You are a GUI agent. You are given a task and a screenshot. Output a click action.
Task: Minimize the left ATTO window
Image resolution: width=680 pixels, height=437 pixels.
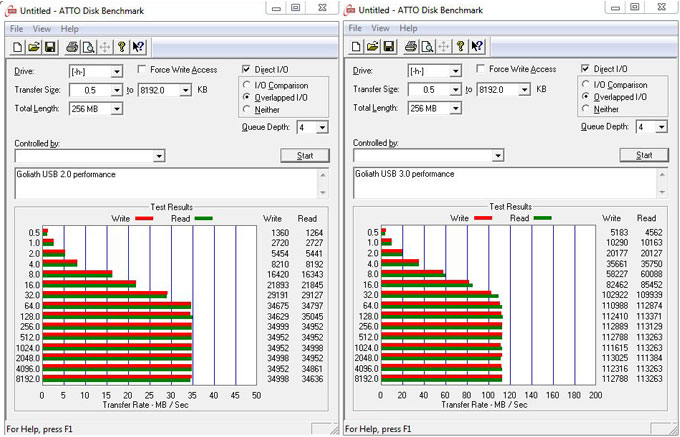click(x=276, y=8)
